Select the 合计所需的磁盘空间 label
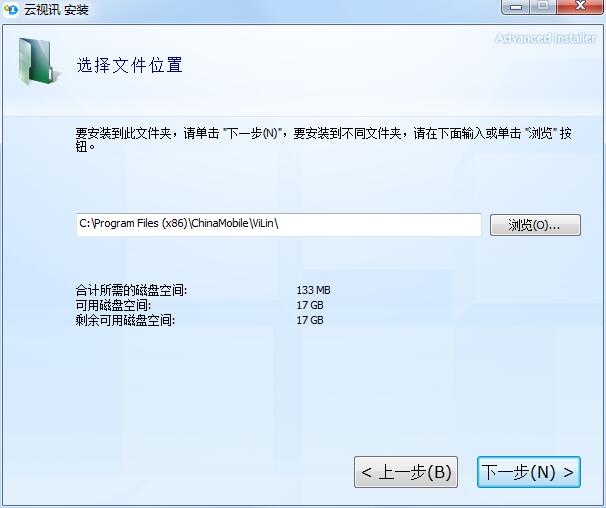Screen dimensions: 606x508 tap(131, 290)
